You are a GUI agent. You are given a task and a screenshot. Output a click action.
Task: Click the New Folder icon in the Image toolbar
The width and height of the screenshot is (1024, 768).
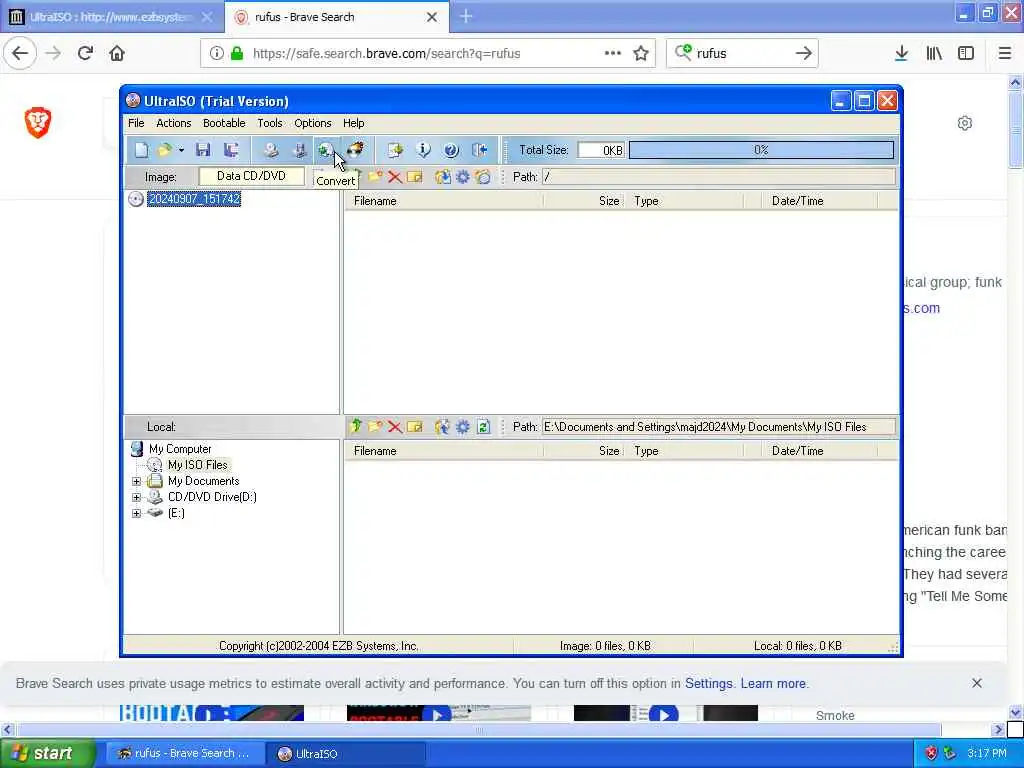click(375, 176)
